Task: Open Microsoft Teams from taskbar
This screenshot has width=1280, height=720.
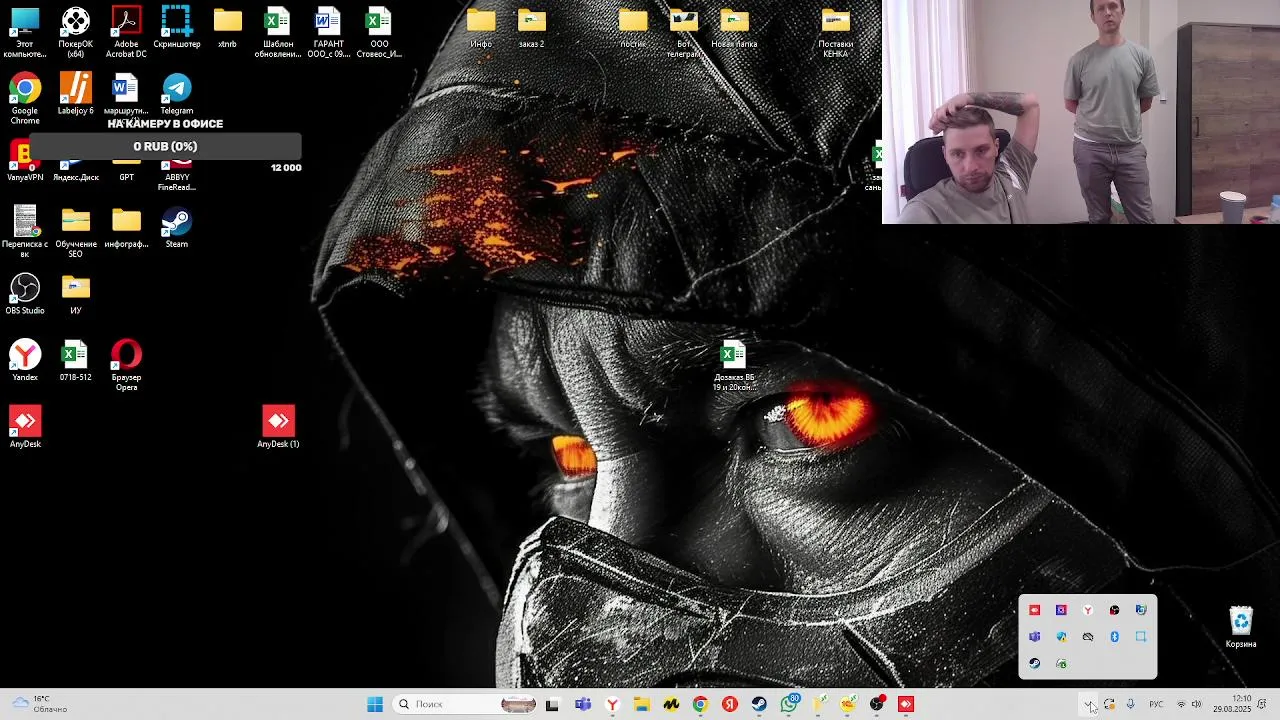Action: (583, 704)
